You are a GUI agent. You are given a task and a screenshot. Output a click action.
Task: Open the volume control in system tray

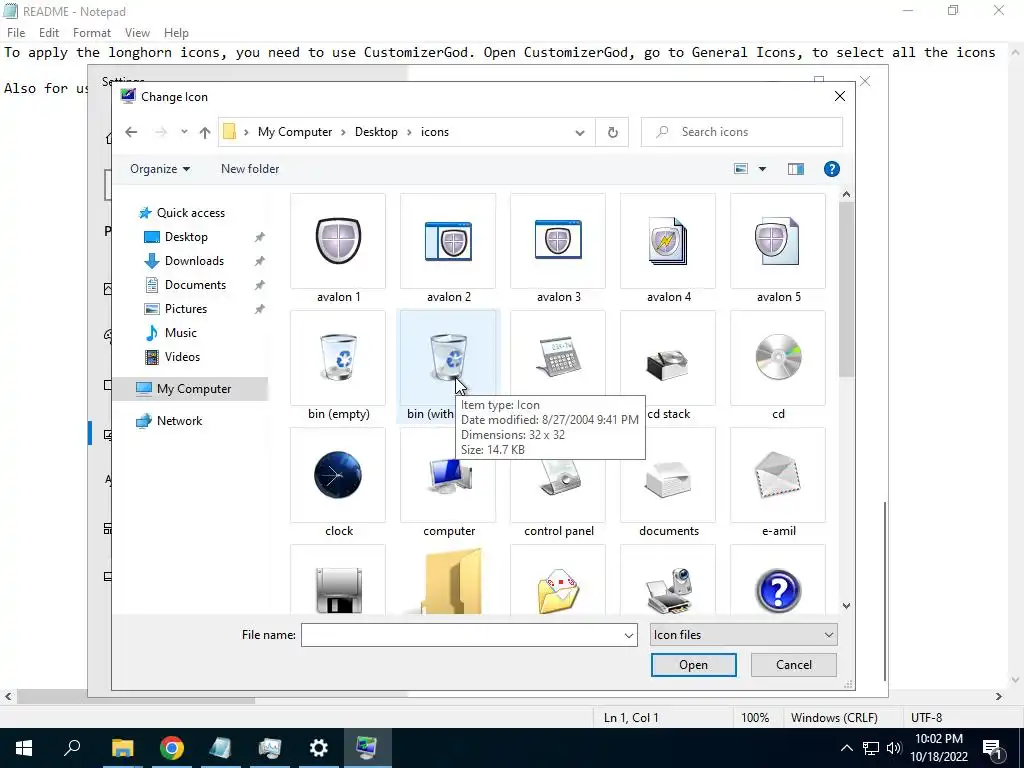(x=894, y=748)
